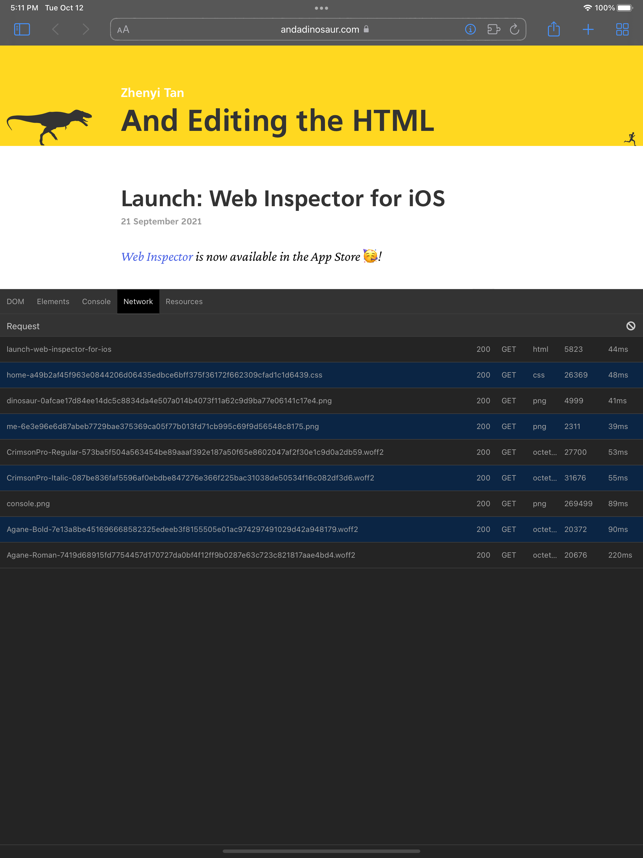Switch to the DOM tab
Viewport: 643px width, 858px height.
point(15,302)
